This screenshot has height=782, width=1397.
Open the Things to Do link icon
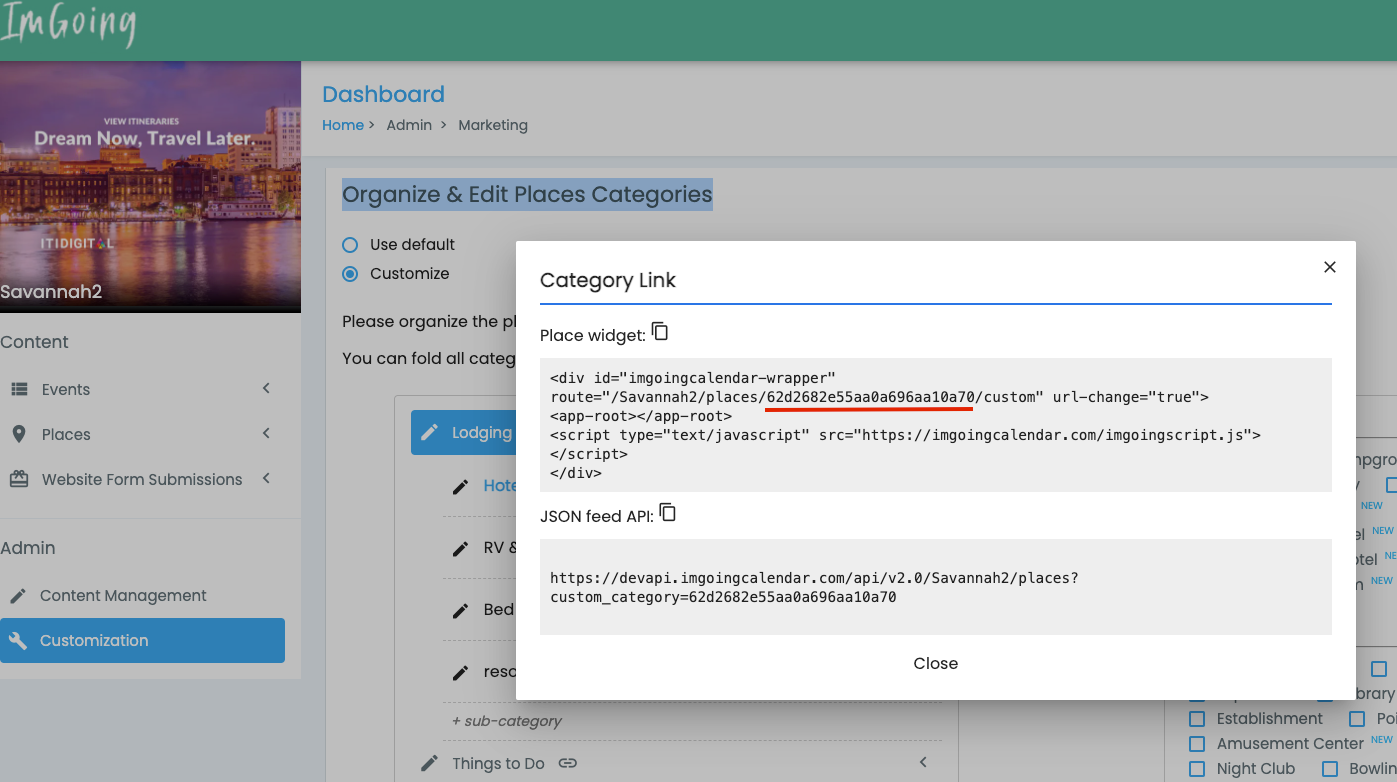coord(567,763)
